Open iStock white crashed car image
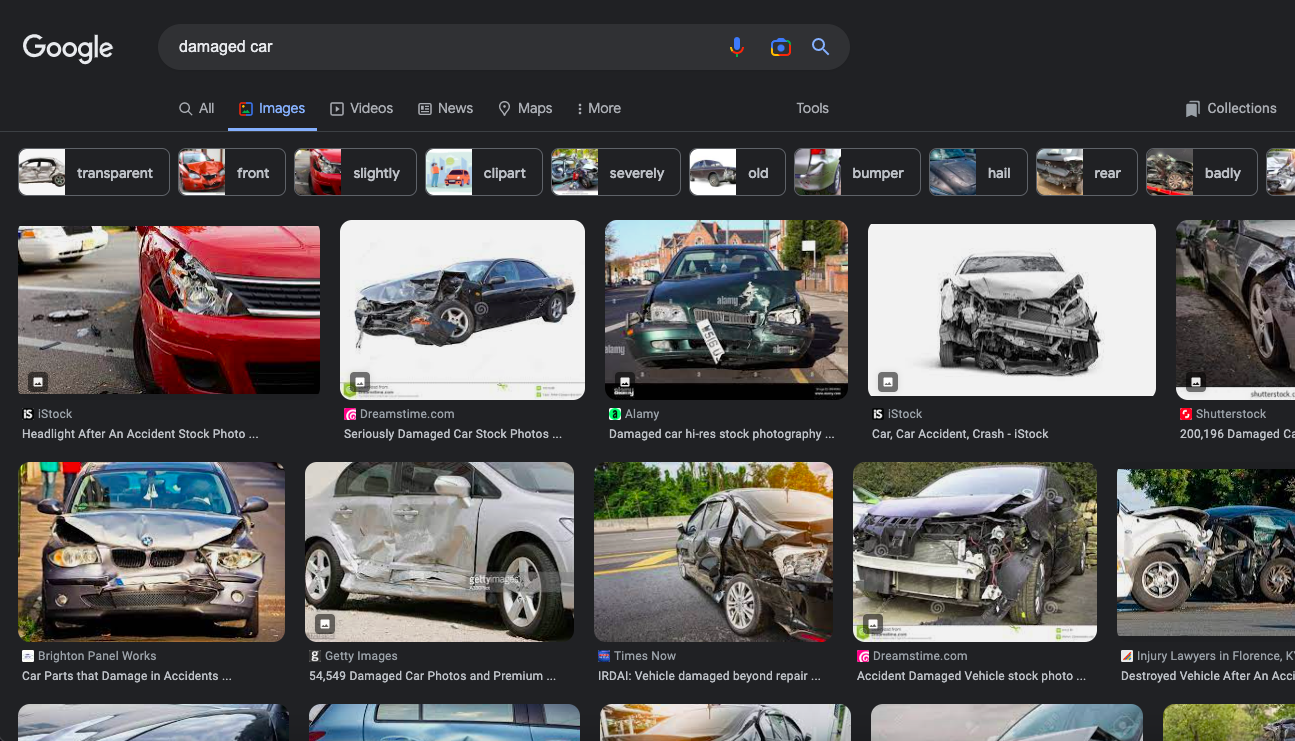Screen dimensions: 1295x741 pos(1012,309)
